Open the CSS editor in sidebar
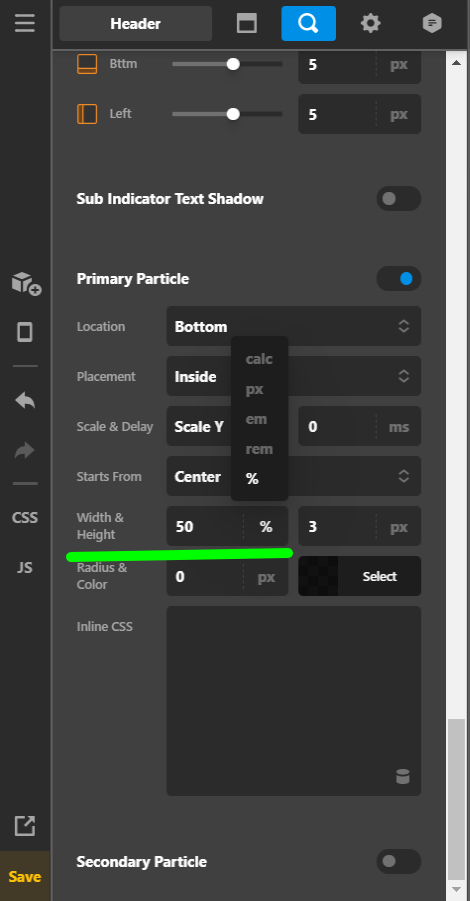 click(x=25, y=518)
